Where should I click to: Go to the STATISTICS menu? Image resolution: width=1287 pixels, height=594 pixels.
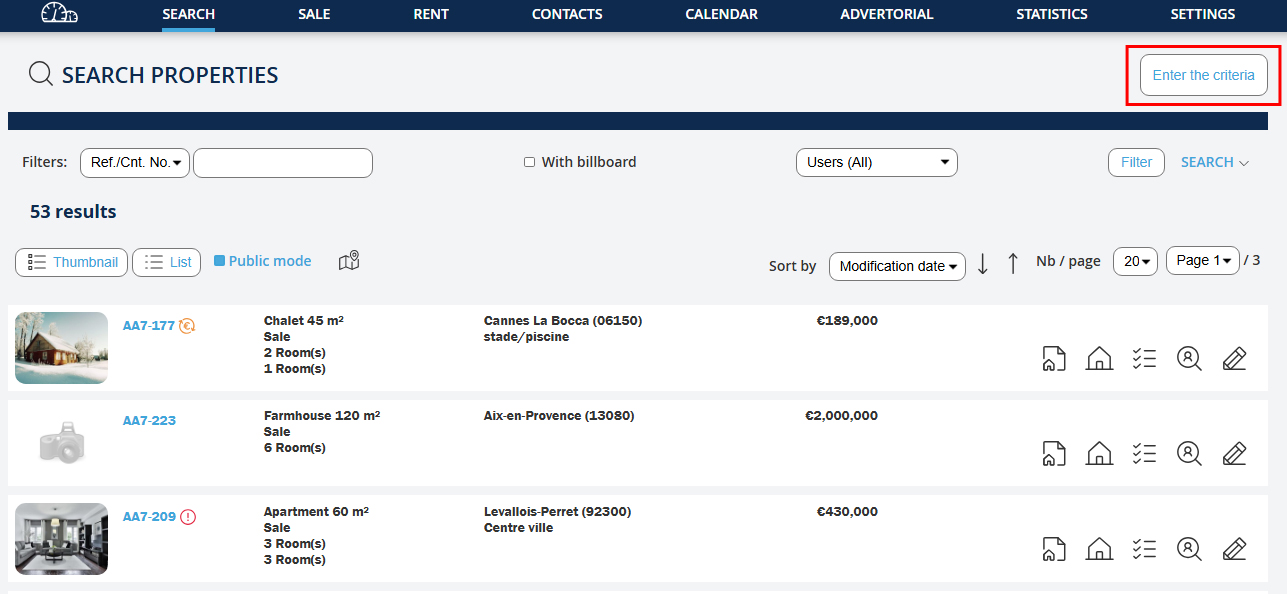[1051, 14]
